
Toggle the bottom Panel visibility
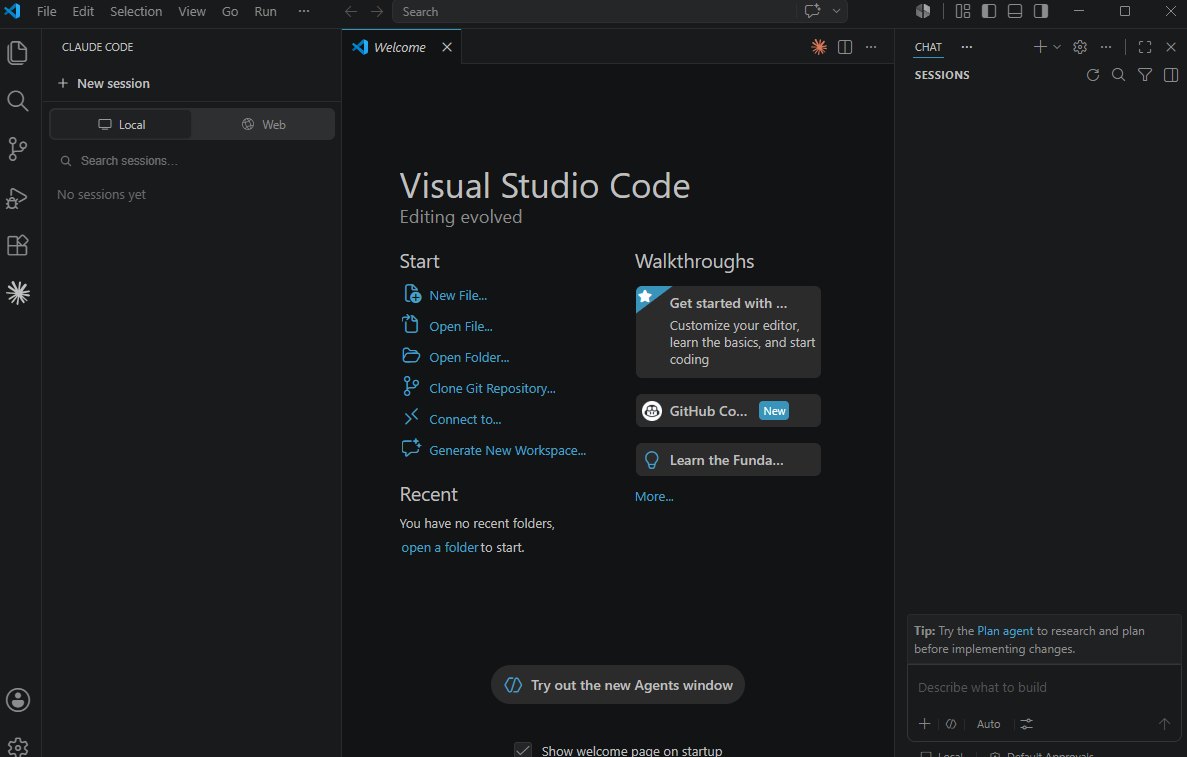(1015, 11)
